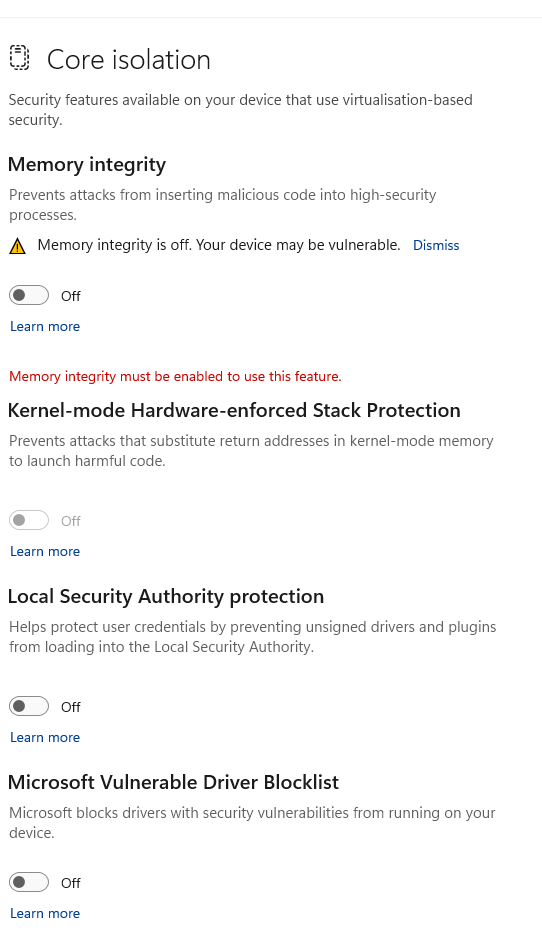Click the Core isolation page title

click(129, 60)
